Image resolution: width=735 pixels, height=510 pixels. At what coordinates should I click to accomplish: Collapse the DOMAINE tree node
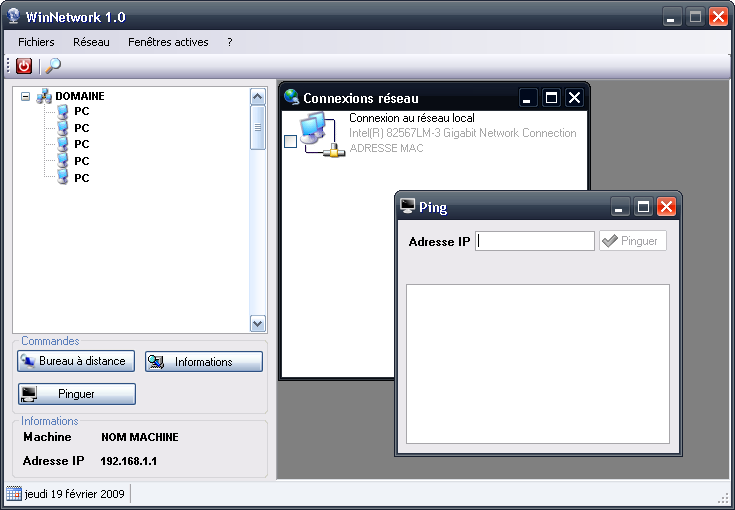pos(25,96)
